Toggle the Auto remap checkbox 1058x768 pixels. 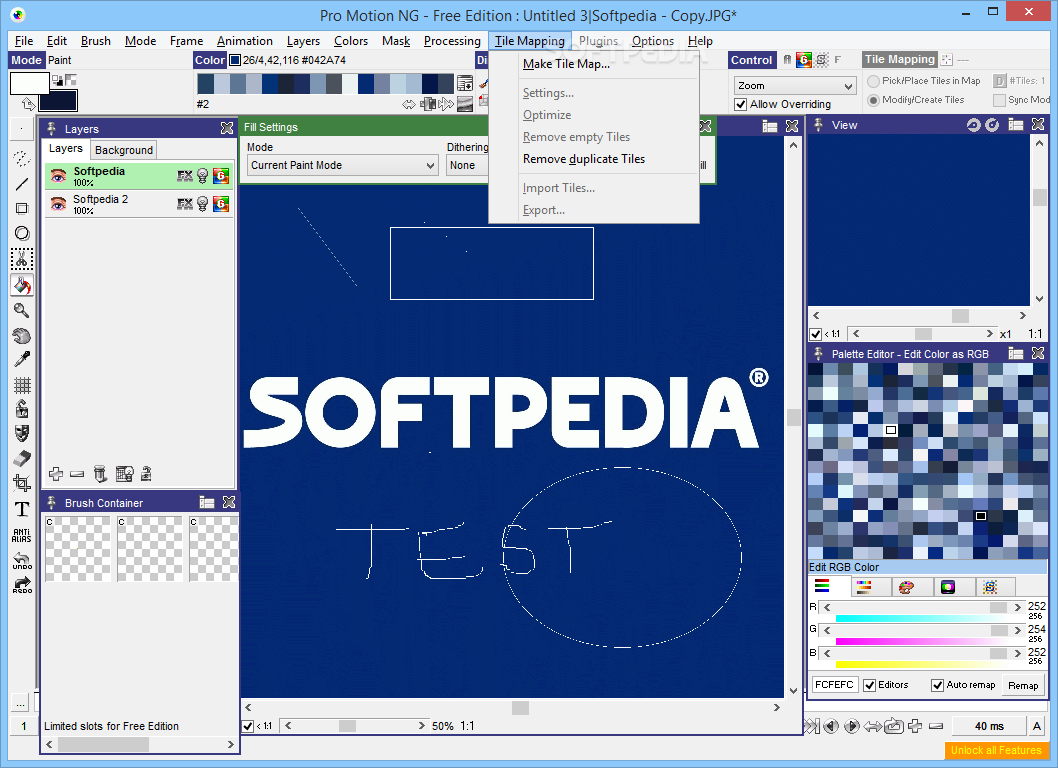point(937,685)
